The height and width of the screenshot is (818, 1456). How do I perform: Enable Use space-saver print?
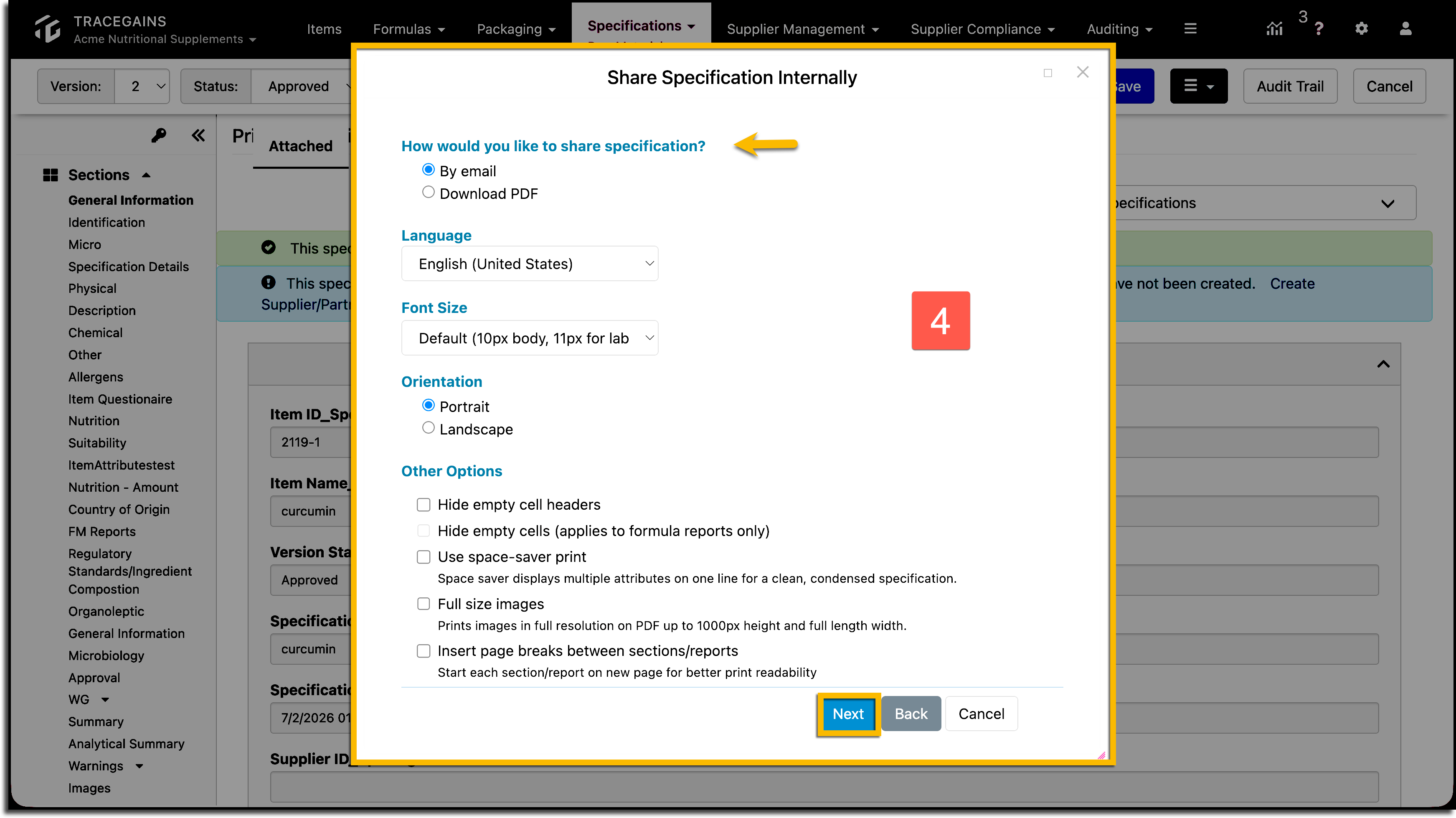click(x=424, y=557)
